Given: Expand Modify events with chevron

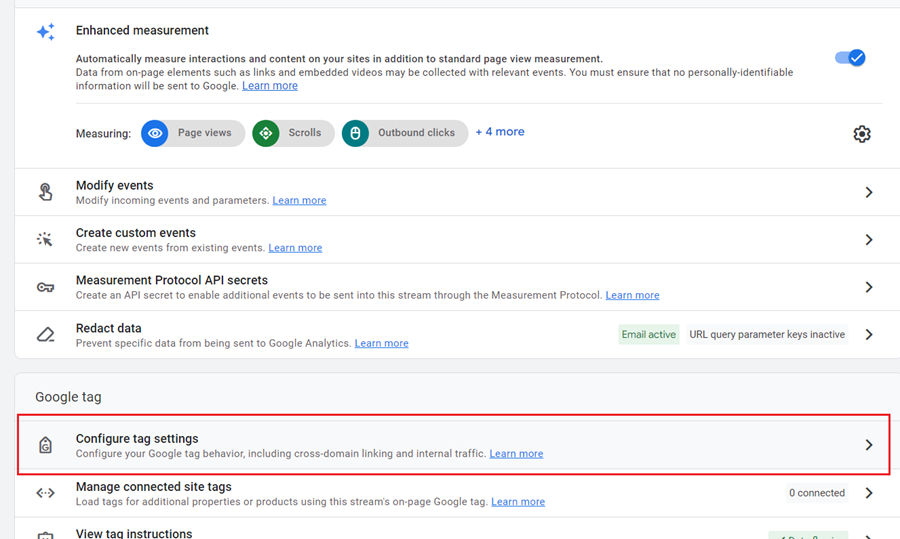Looking at the screenshot, I should (868, 192).
